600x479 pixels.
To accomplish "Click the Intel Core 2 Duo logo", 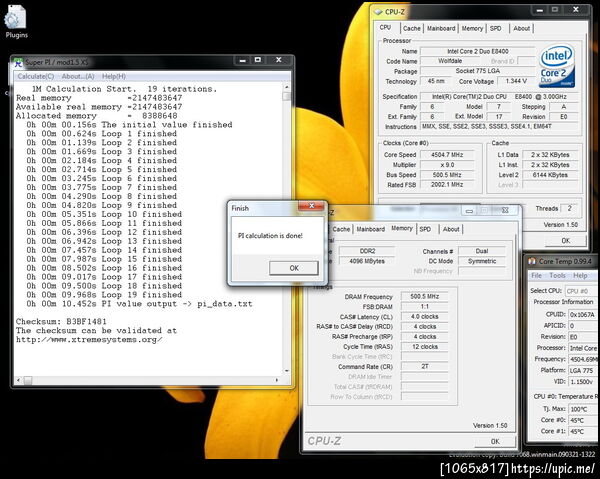I will [557, 66].
